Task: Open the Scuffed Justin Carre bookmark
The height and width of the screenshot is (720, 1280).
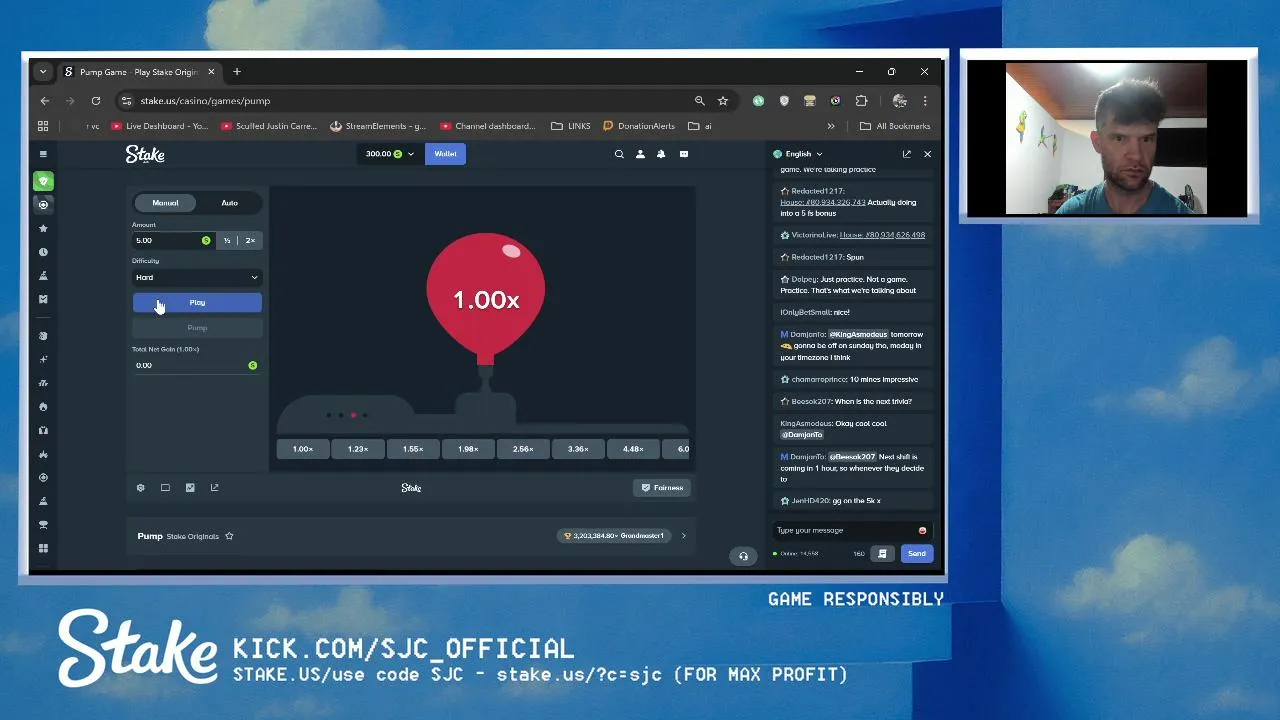Action: (269, 126)
